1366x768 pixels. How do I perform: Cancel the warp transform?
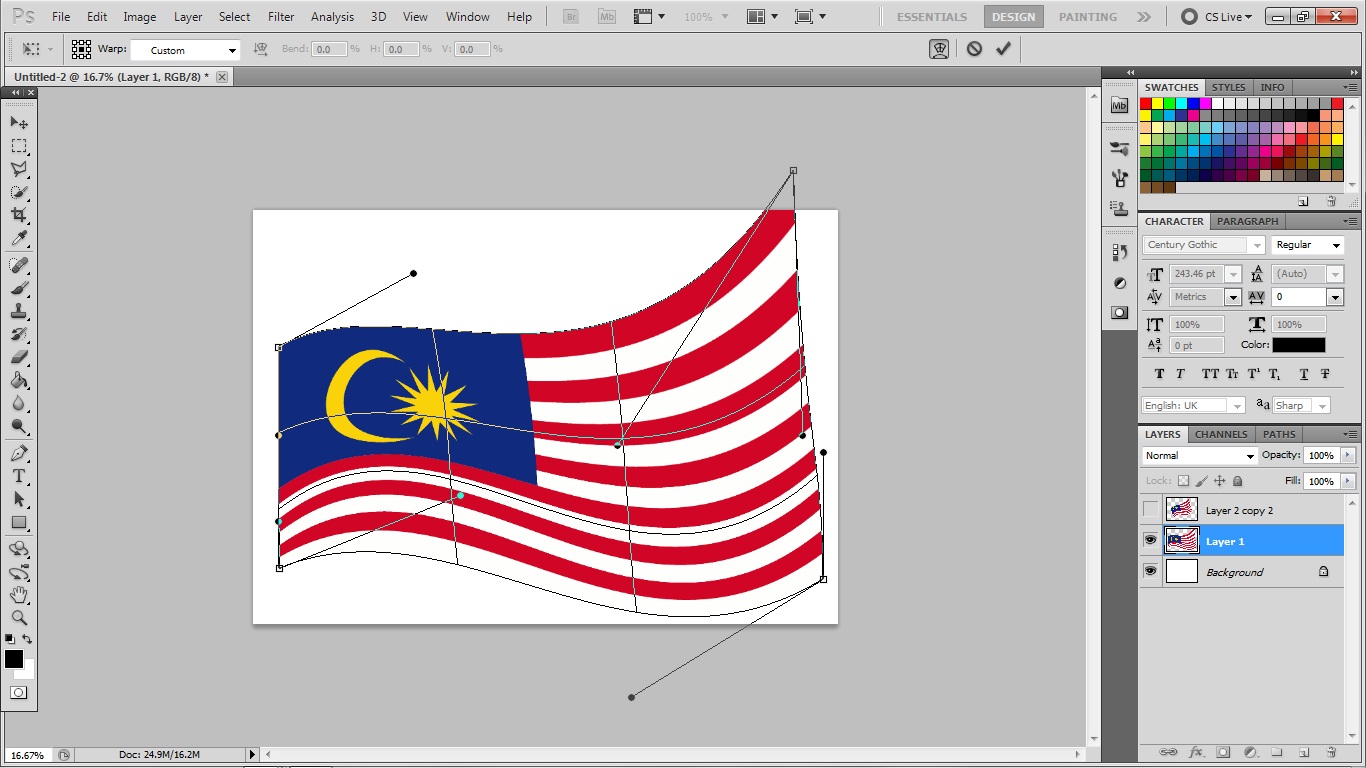(974, 48)
